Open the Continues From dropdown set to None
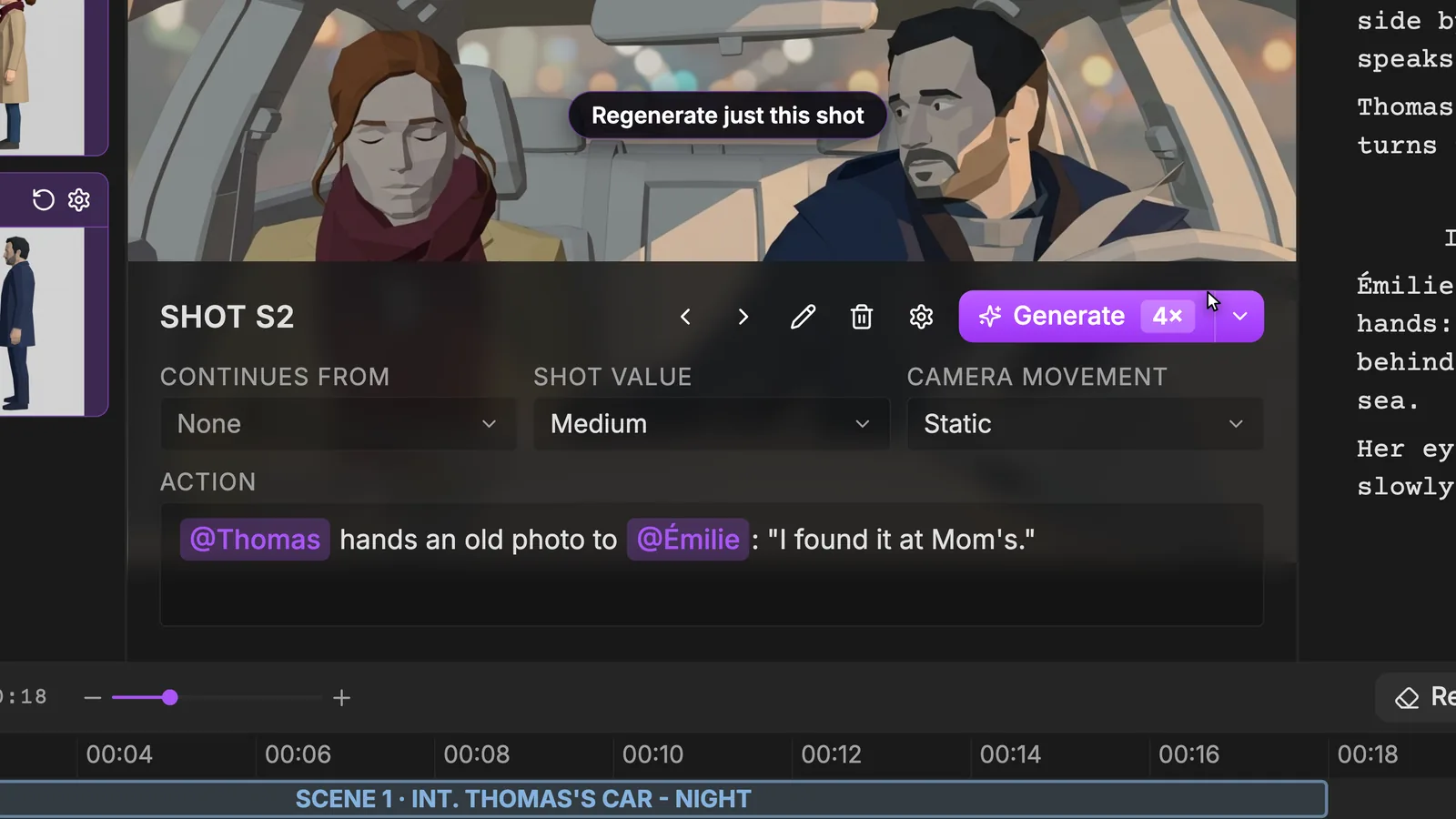Image resolution: width=1456 pixels, height=819 pixels. click(x=339, y=424)
